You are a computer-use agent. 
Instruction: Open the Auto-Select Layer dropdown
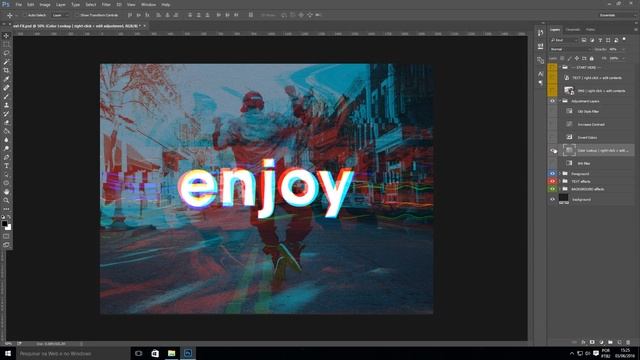click(60, 15)
